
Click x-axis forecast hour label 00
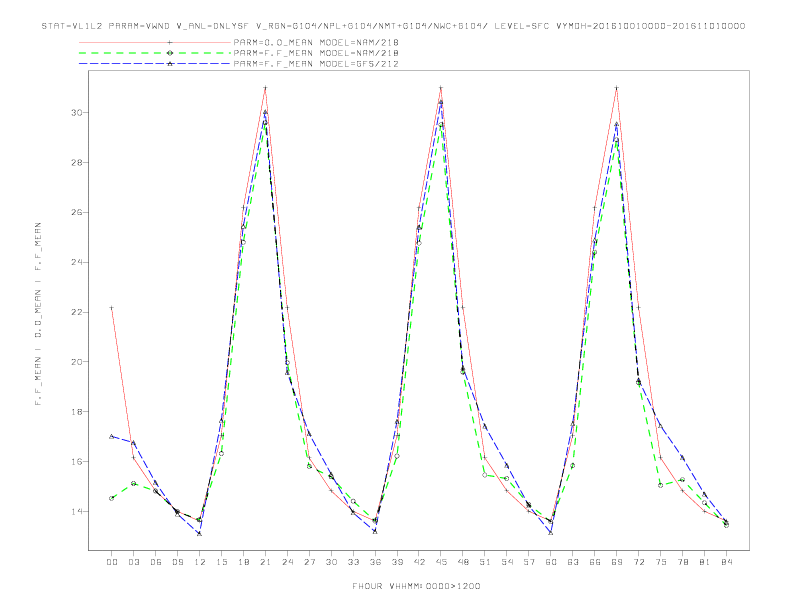pos(112,562)
